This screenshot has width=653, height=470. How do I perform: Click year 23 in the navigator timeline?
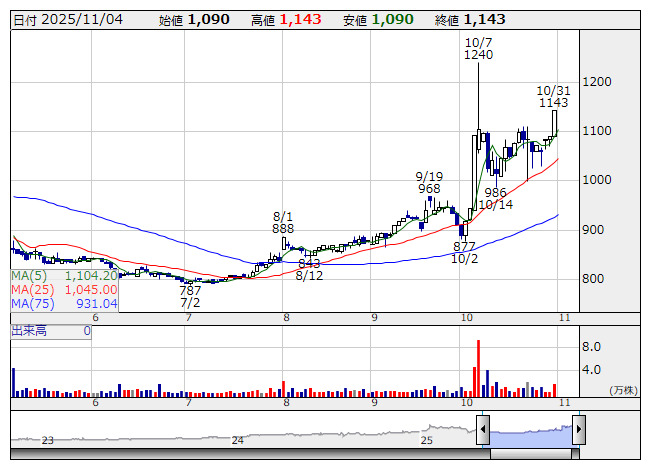click(47, 440)
